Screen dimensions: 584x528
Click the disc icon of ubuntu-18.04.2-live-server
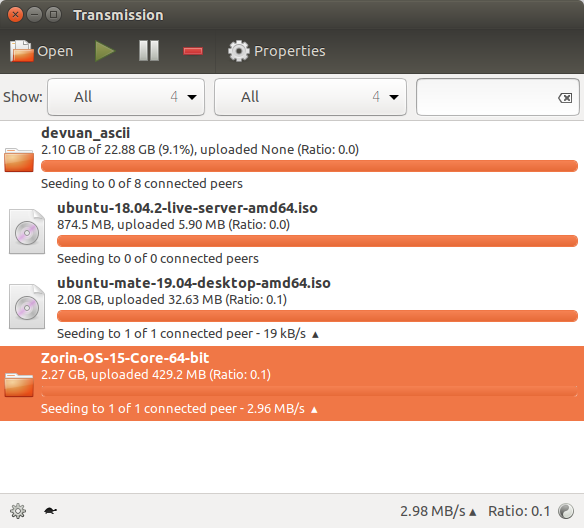(27, 232)
